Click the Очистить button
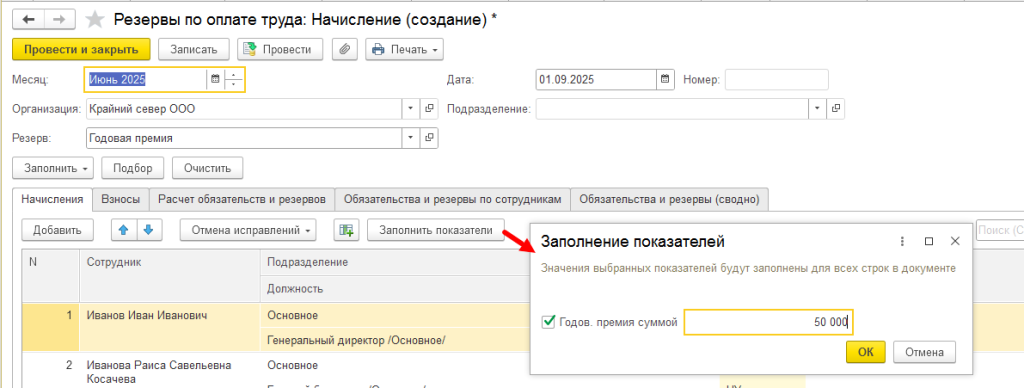This screenshot has height=388, width=1024. coord(208,168)
